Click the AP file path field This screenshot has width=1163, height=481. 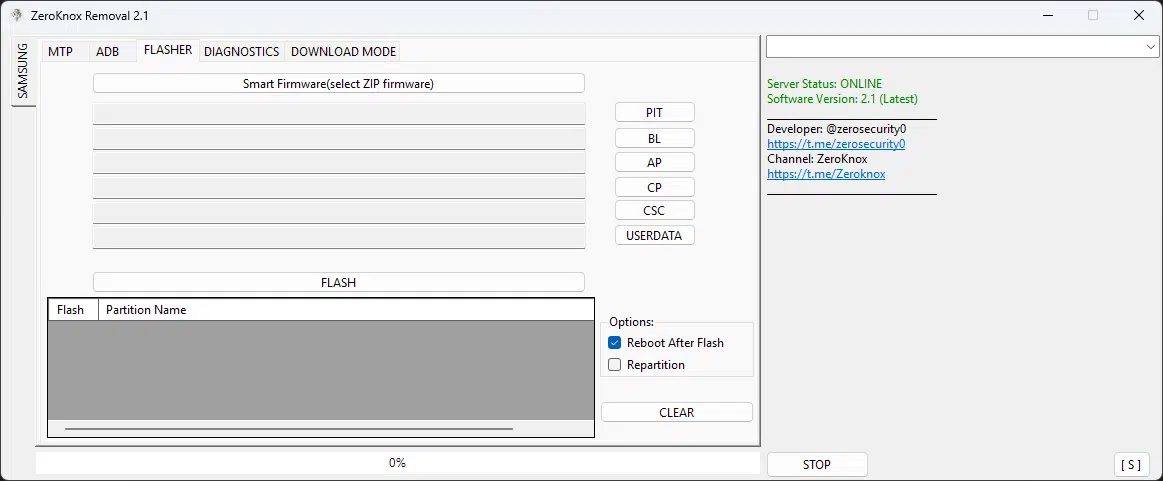click(x=339, y=163)
